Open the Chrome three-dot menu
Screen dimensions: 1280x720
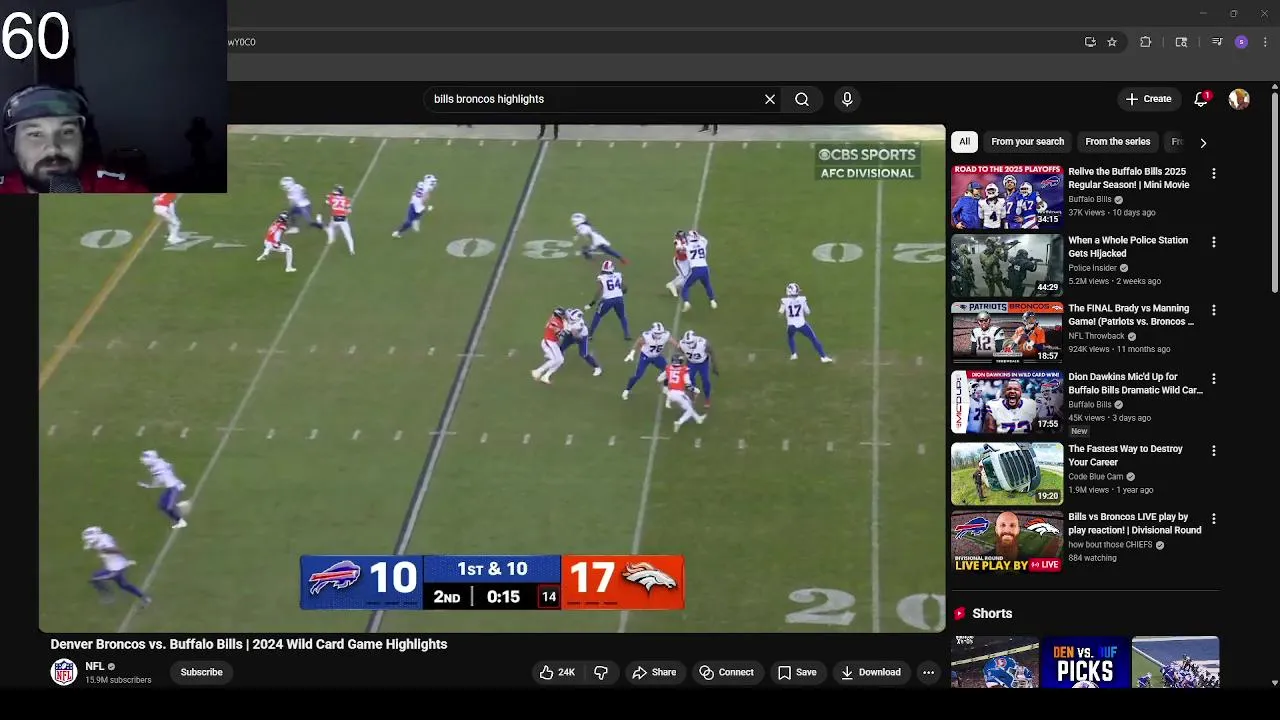(1266, 42)
